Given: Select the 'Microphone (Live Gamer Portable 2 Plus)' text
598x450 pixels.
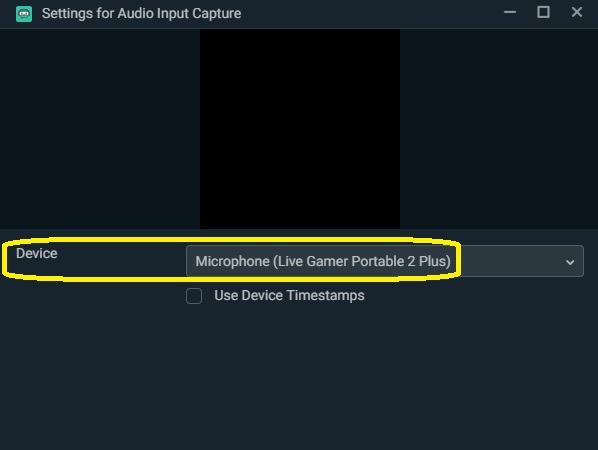Looking at the screenshot, I should [323, 261].
